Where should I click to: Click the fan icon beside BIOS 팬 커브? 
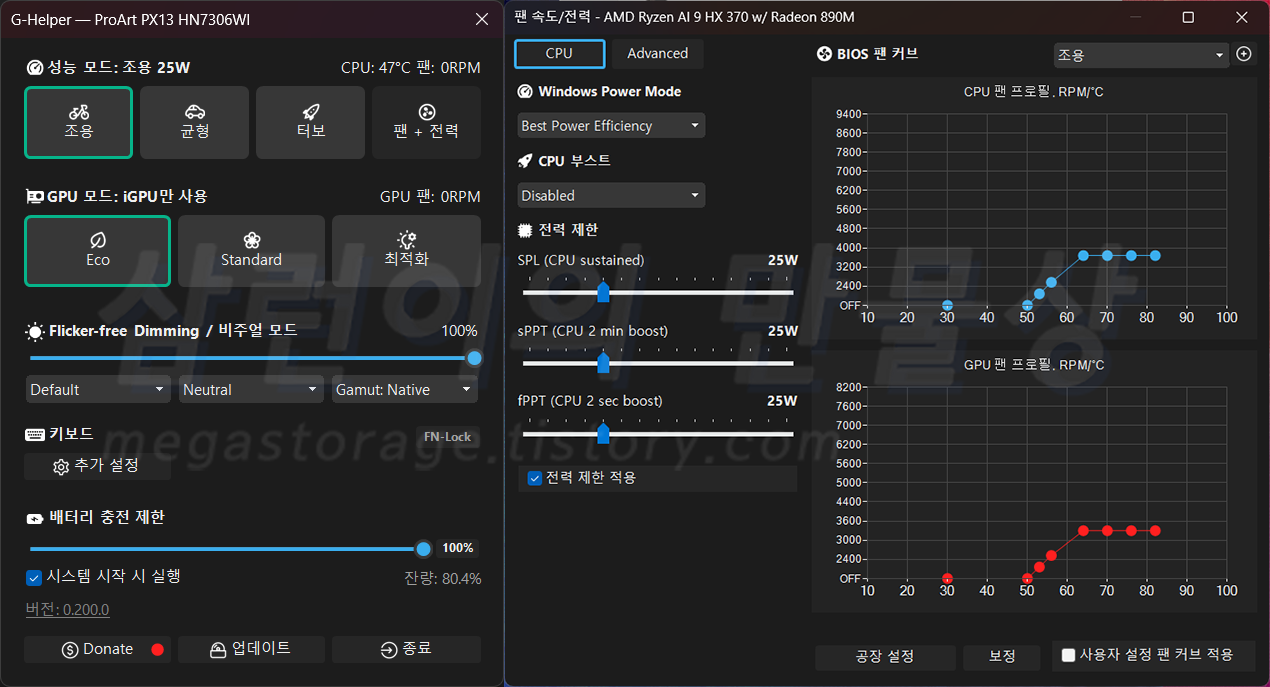825,54
